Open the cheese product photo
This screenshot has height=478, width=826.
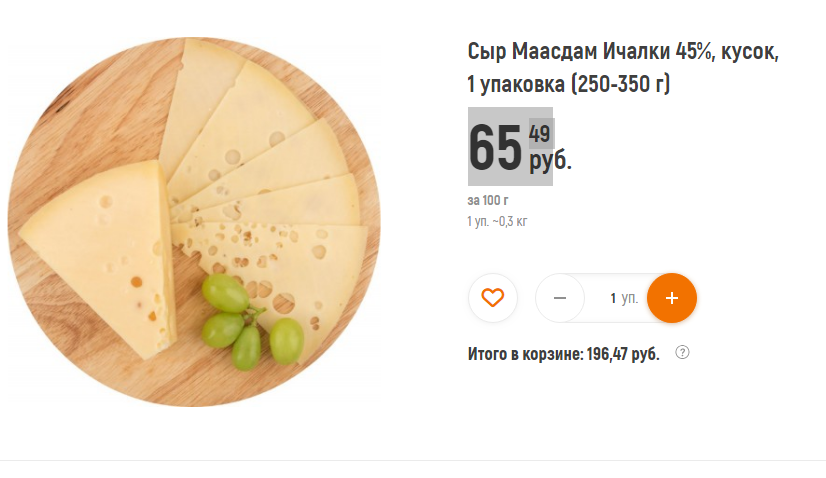click(194, 222)
